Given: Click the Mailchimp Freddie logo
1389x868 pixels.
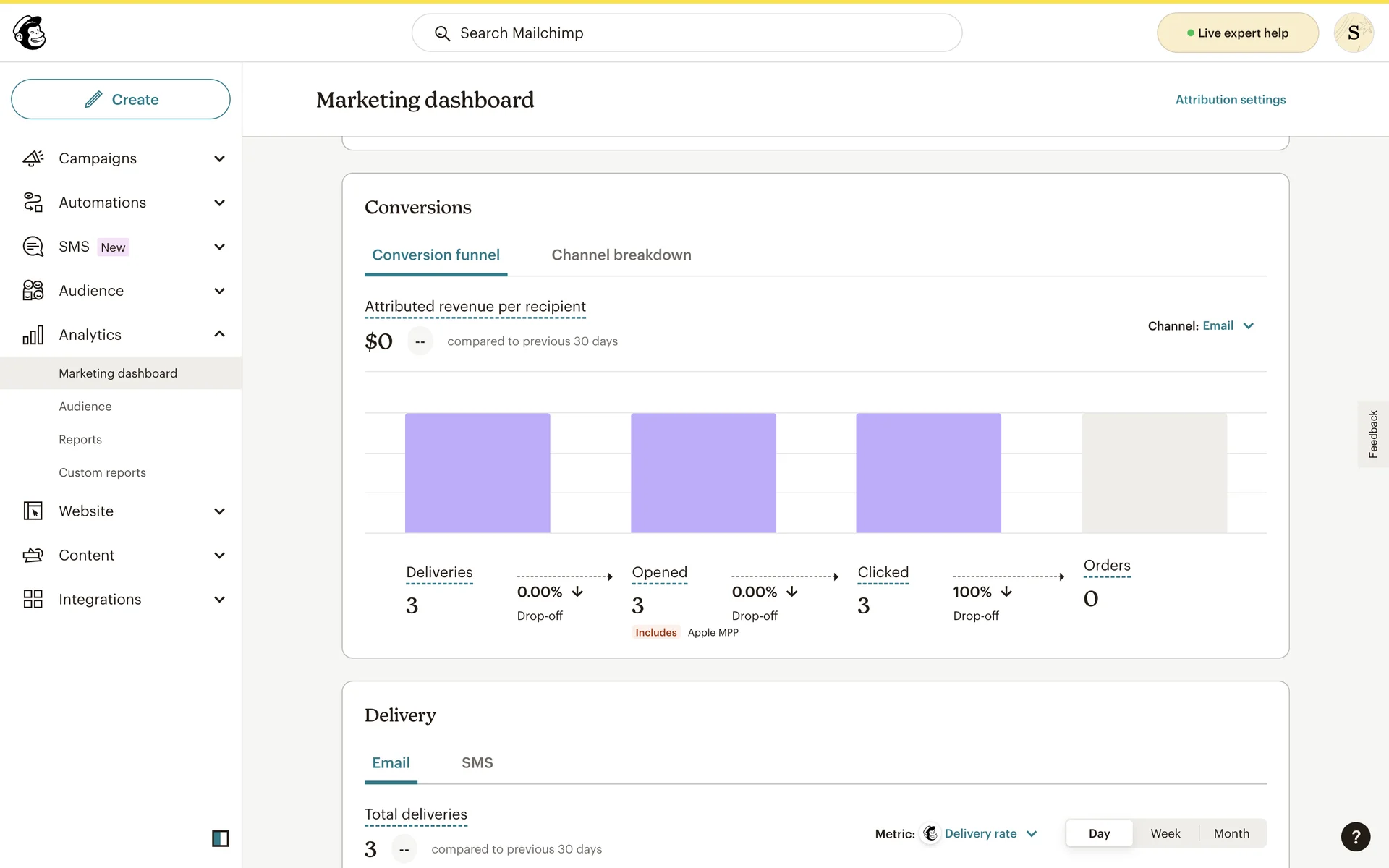Looking at the screenshot, I should pyautogui.click(x=30, y=33).
